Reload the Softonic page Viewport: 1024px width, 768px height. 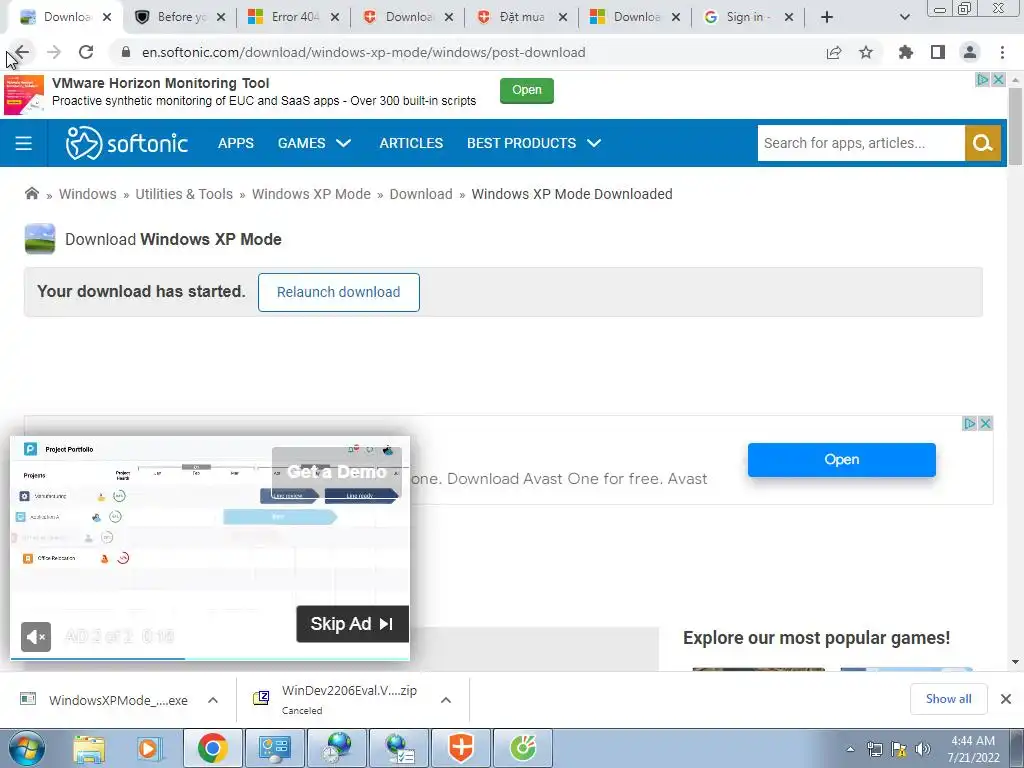pyautogui.click(x=86, y=52)
